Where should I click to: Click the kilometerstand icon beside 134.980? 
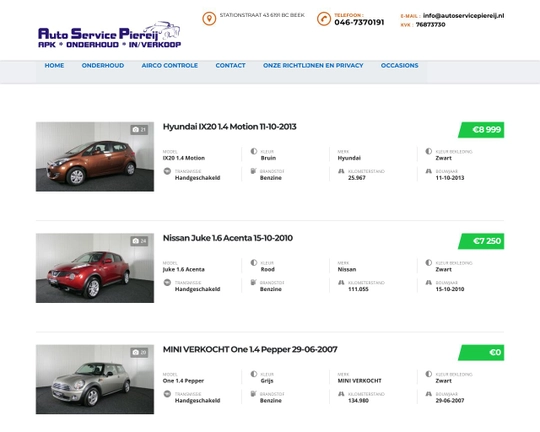pyautogui.click(x=341, y=394)
